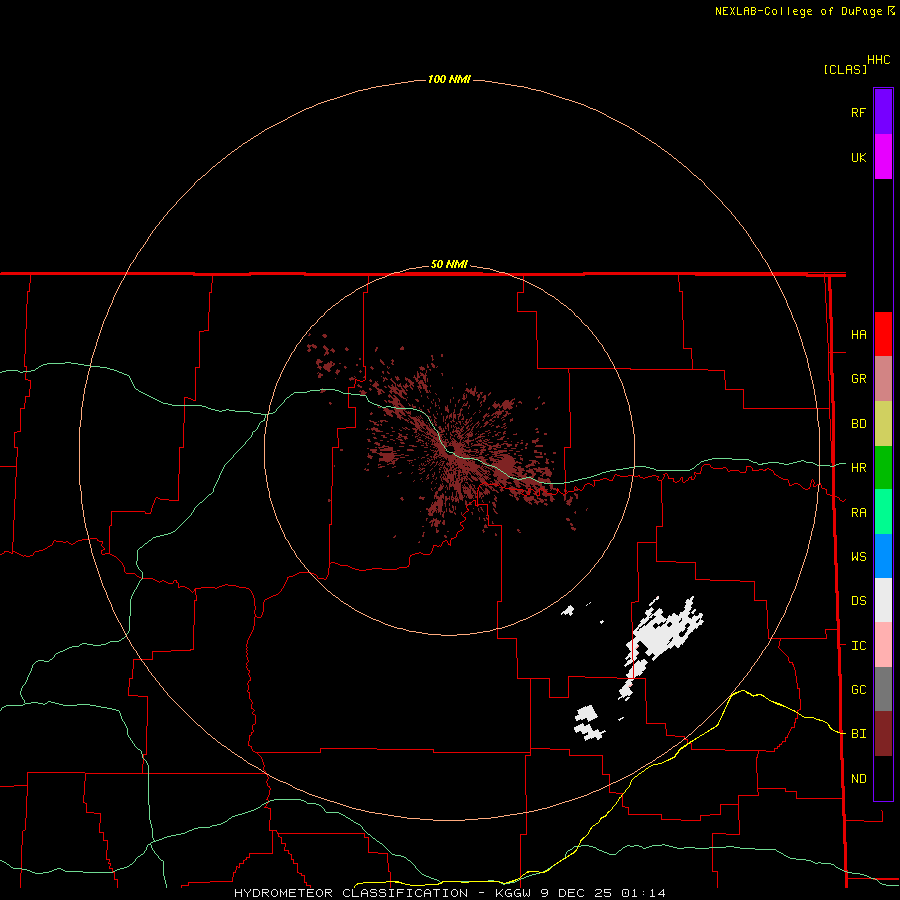Image resolution: width=900 pixels, height=900 pixels.
Task: Click the WS legend label
Action: 858,557
